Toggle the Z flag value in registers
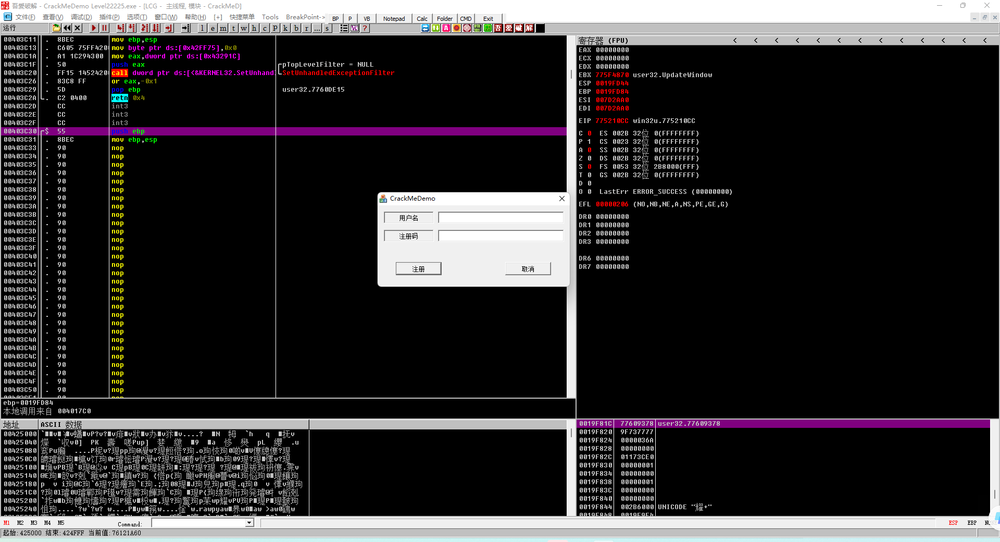1000x542 pixels. click(589, 158)
